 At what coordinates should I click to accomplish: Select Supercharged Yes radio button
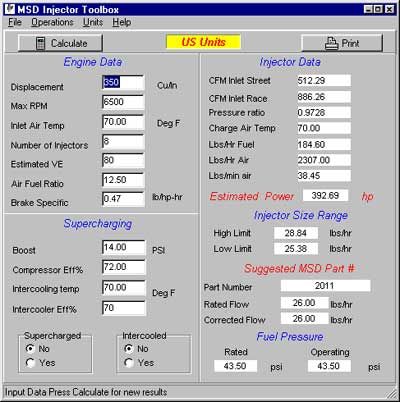[x=30, y=363]
